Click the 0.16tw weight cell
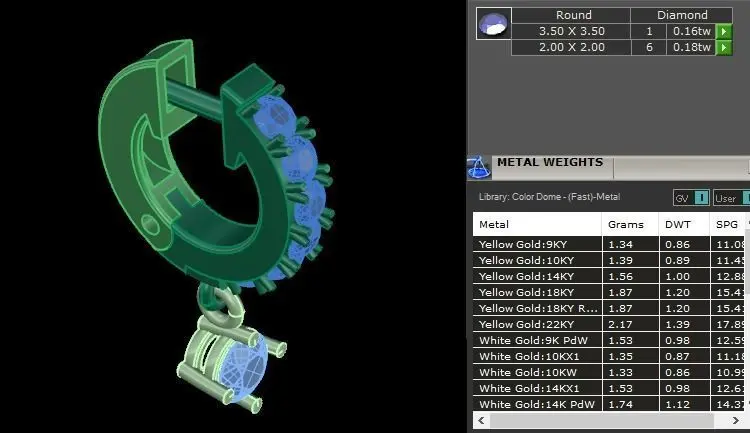 coord(691,31)
